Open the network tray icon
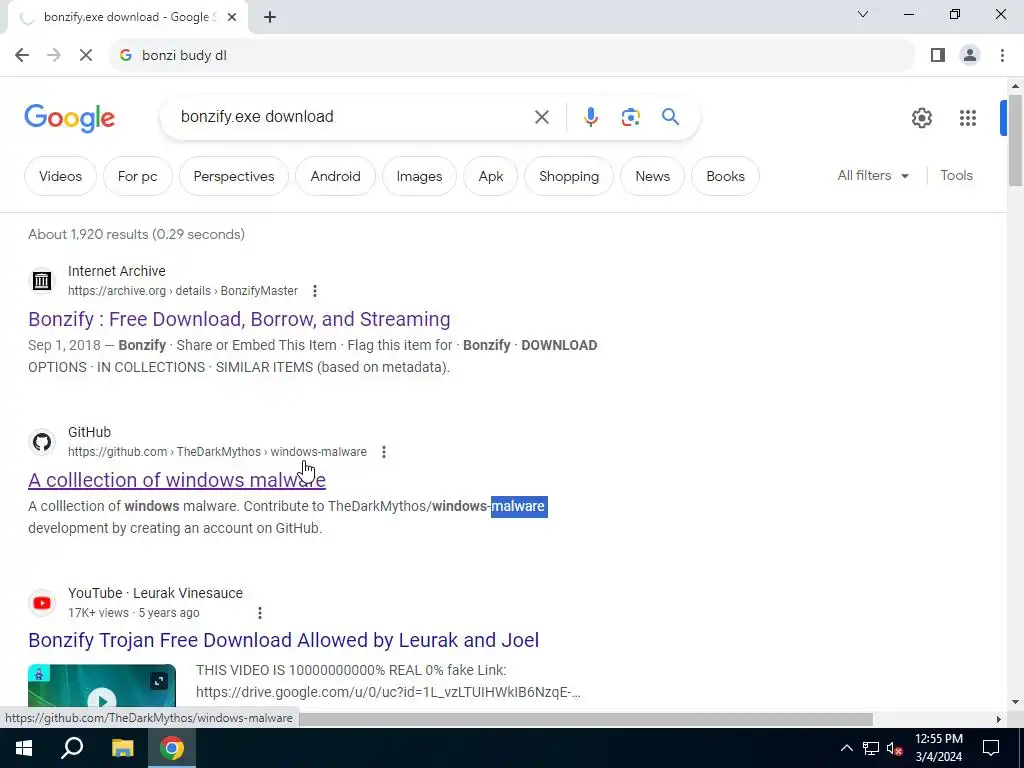The height and width of the screenshot is (768, 1024). [x=871, y=748]
